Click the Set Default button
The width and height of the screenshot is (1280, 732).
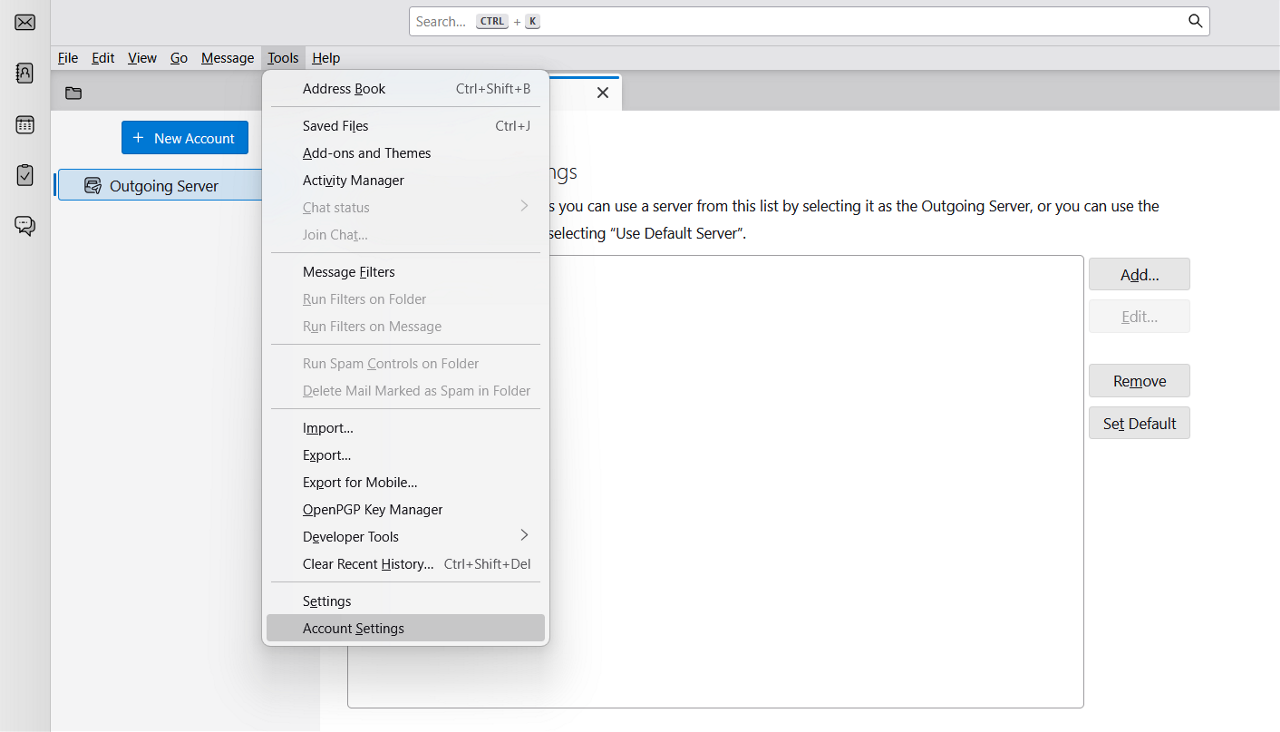(x=1139, y=423)
